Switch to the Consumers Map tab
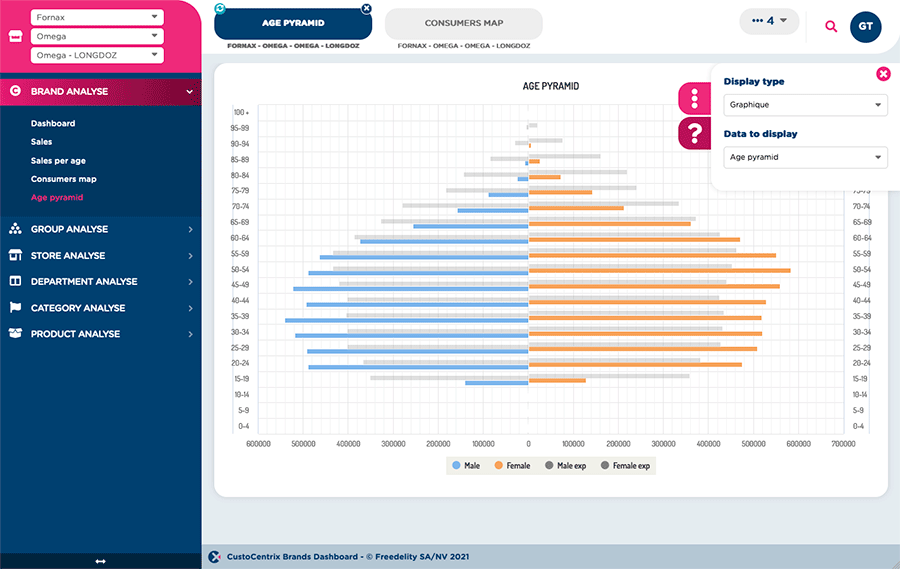This screenshot has height=569, width=900. click(463, 23)
